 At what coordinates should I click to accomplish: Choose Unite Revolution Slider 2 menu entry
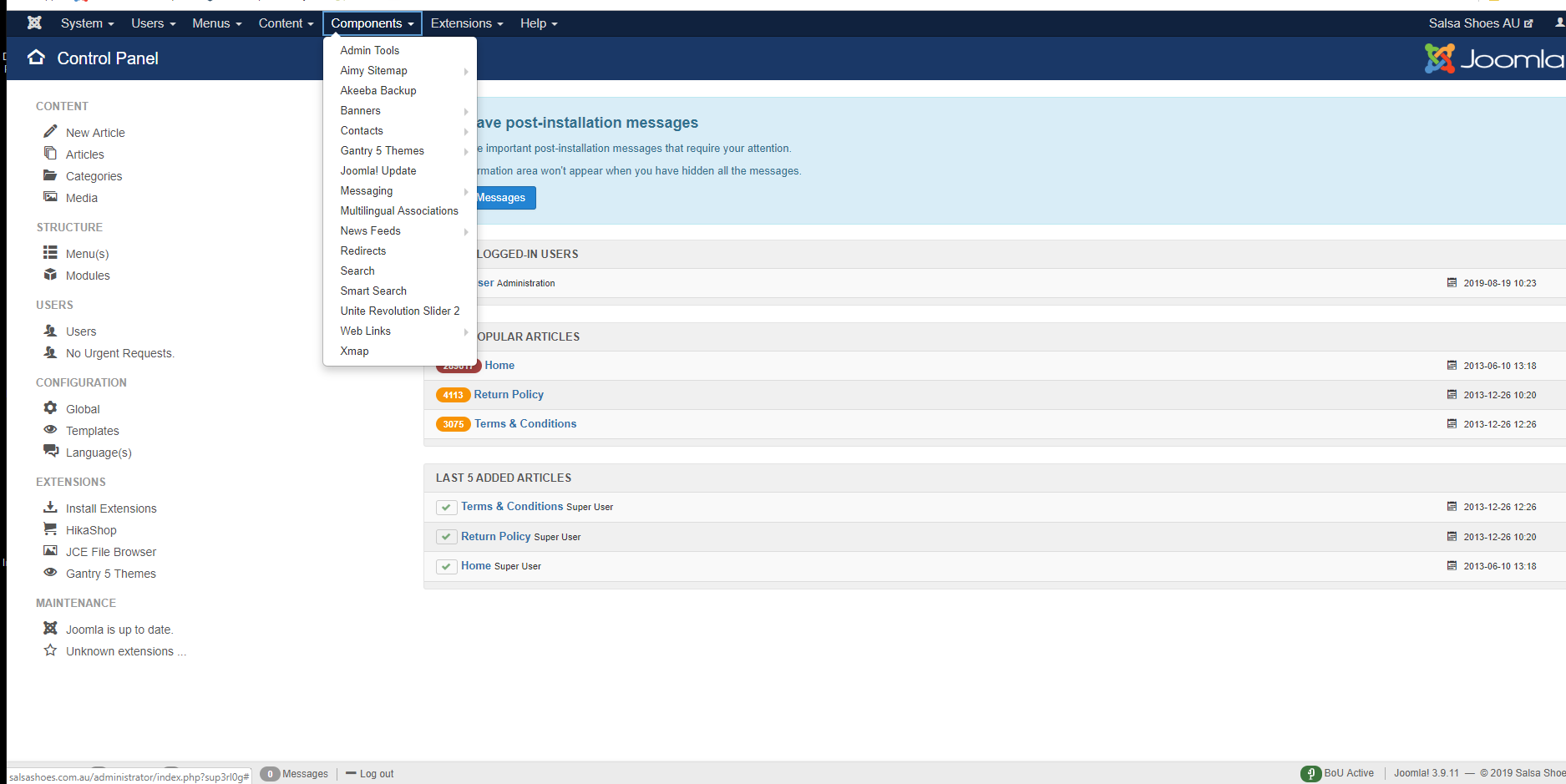[400, 311]
